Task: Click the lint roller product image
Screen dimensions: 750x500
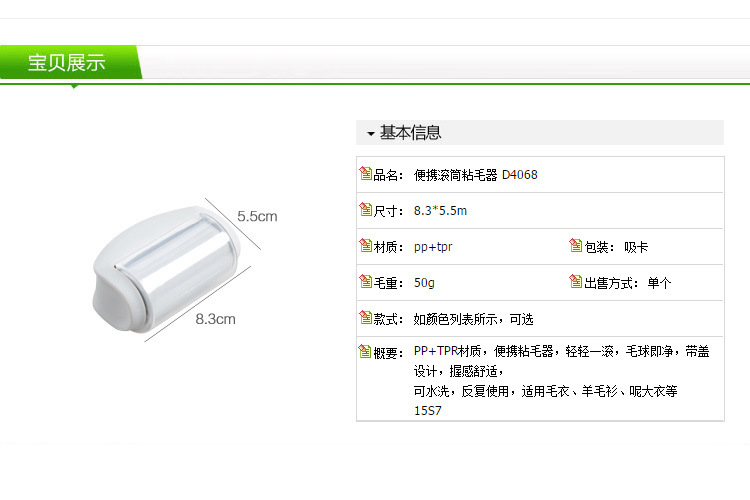Action: point(166,269)
